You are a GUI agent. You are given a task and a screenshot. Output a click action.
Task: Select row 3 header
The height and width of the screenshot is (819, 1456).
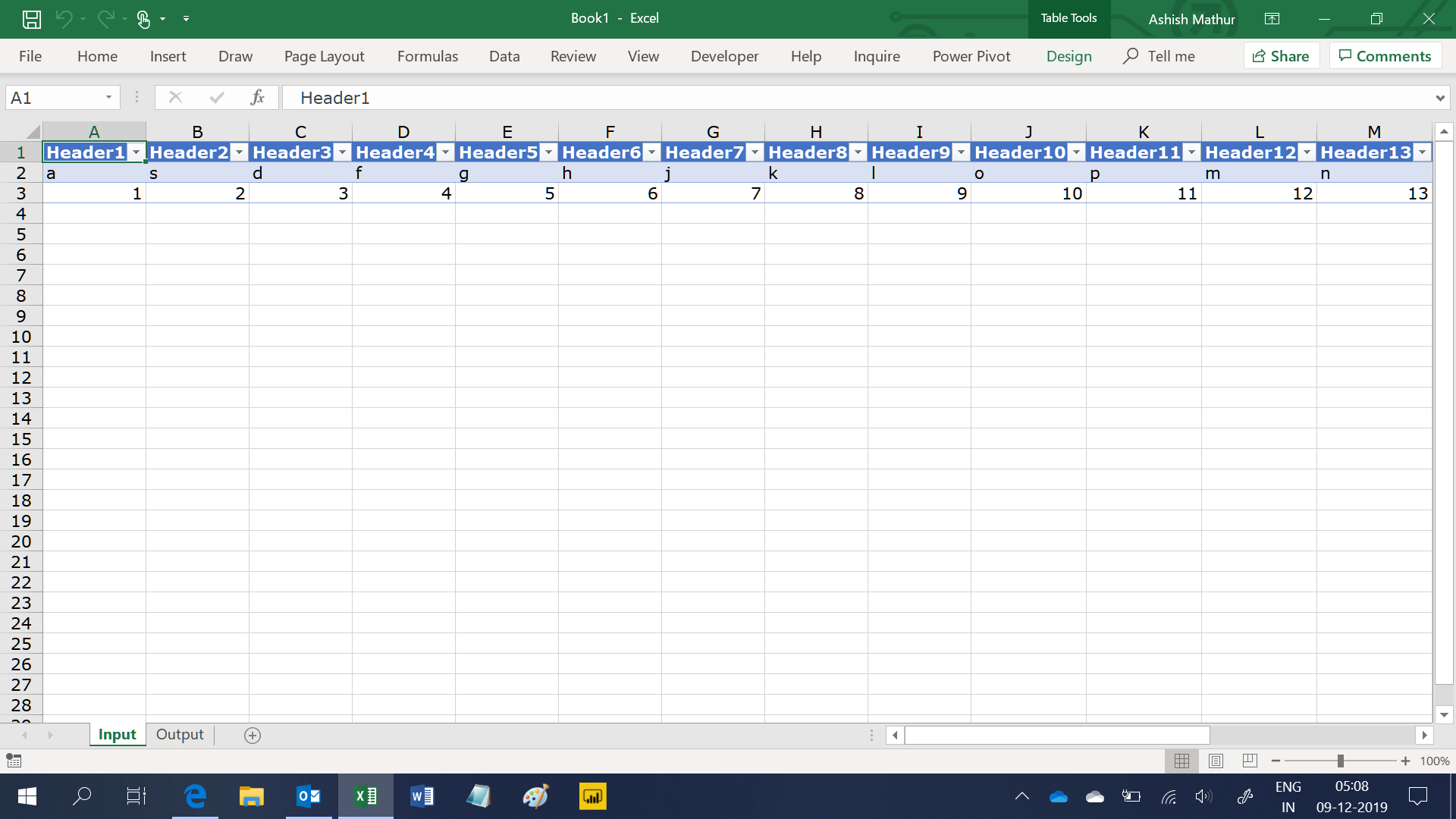(x=21, y=193)
